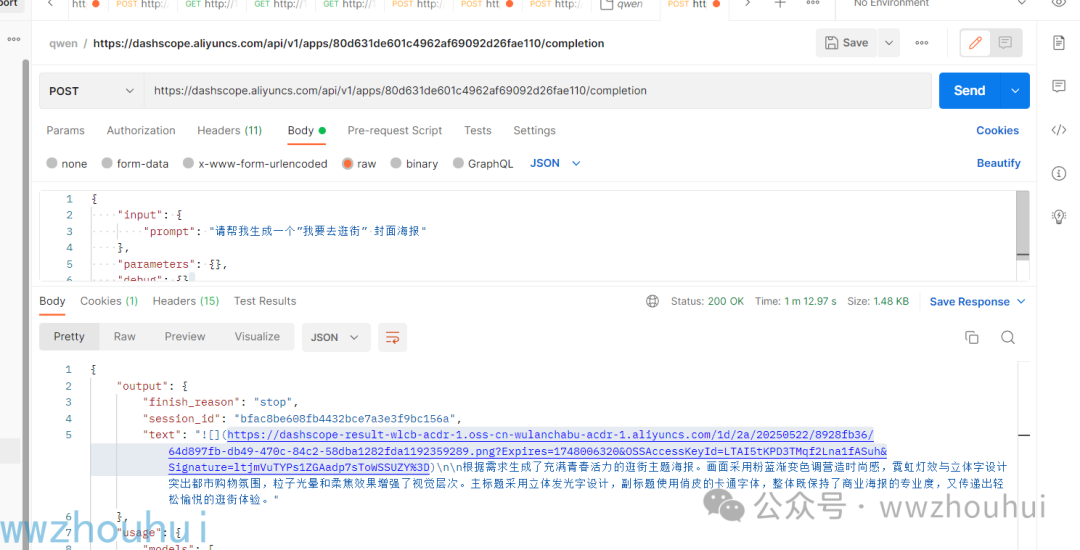Click the blue Send button
The height and width of the screenshot is (550, 1080).
pyautogui.click(x=969, y=91)
